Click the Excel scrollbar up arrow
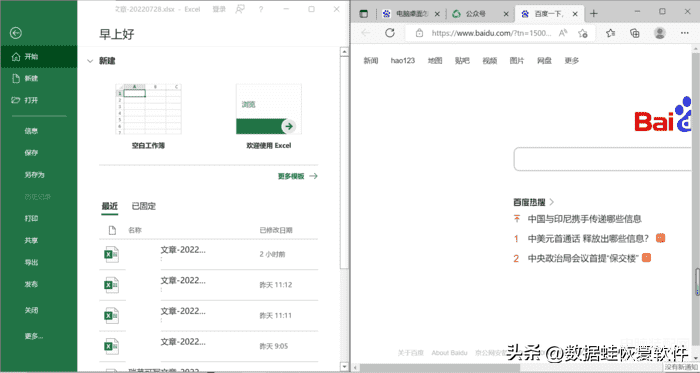 point(344,52)
